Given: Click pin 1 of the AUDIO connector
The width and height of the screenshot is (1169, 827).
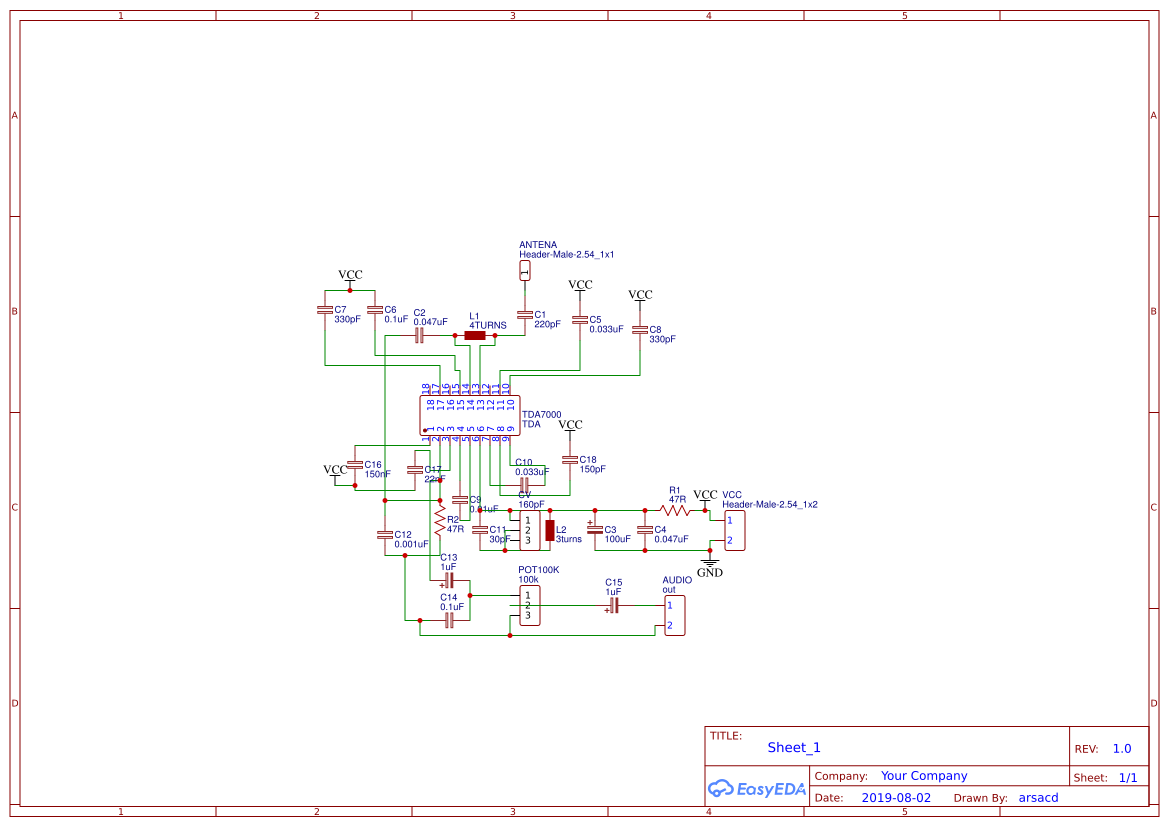Looking at the screenshot, I should (669, 606).
